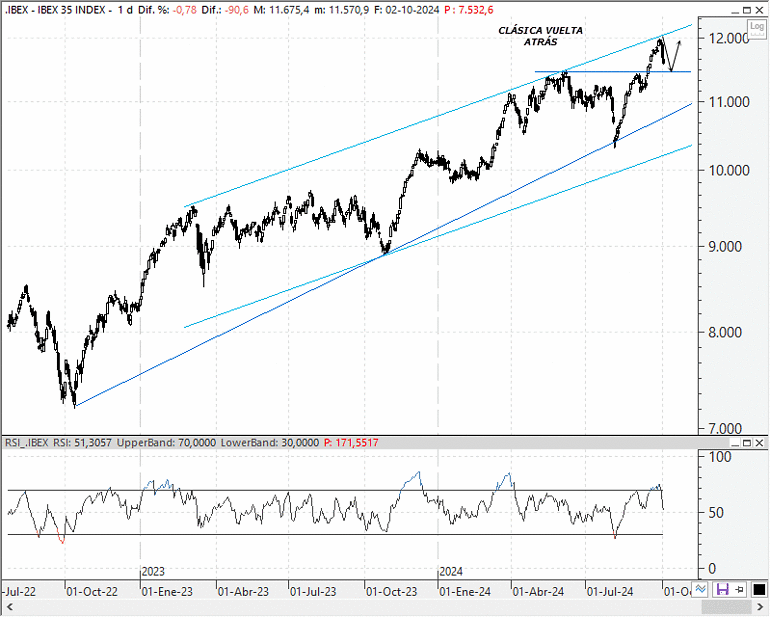The image size is (770, 617).
Task: Click the 'Dif.: -90,6' value in header
Action: (x=225, y=10)
